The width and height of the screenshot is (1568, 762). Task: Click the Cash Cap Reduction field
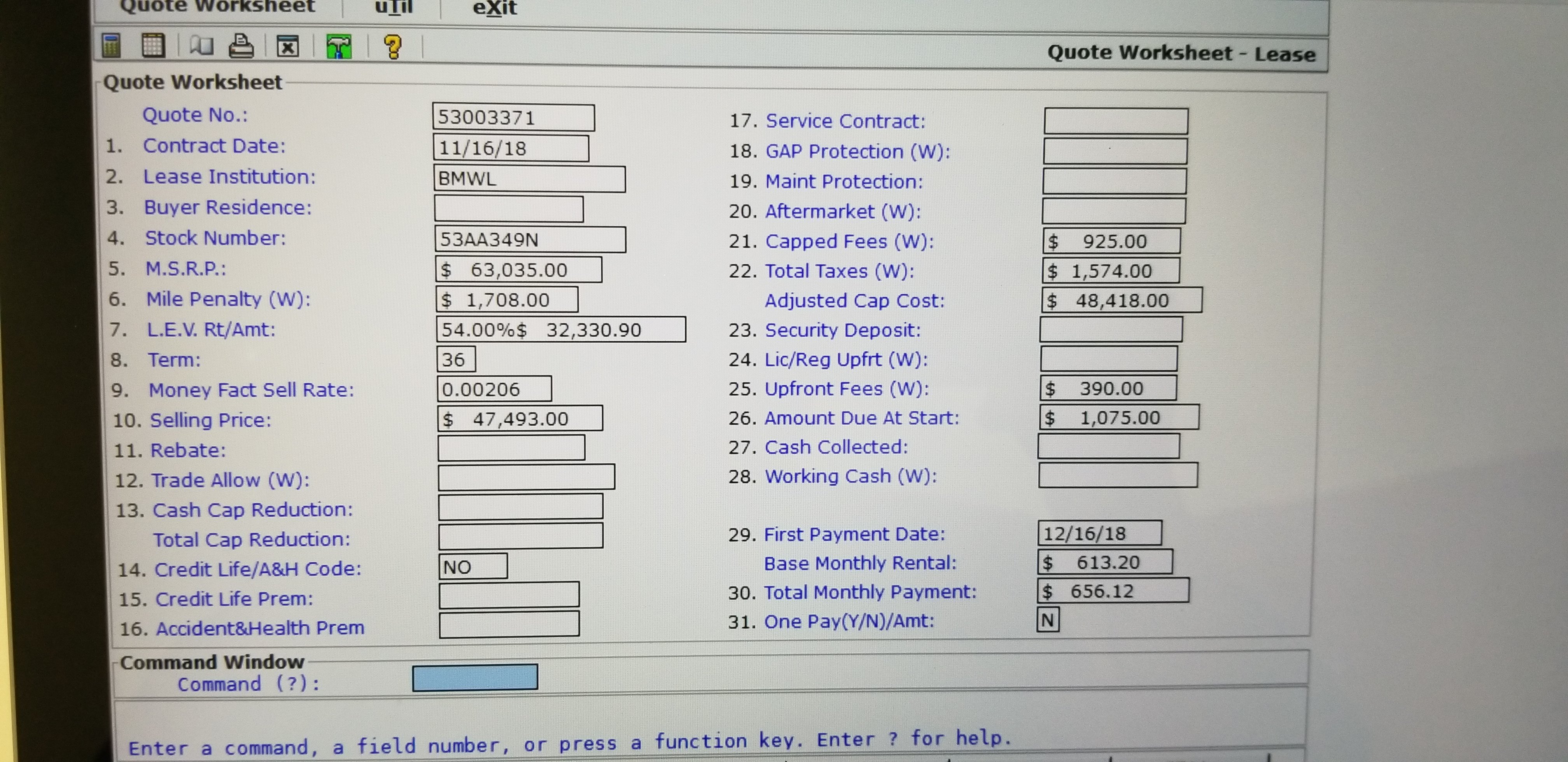click(520, 506)
